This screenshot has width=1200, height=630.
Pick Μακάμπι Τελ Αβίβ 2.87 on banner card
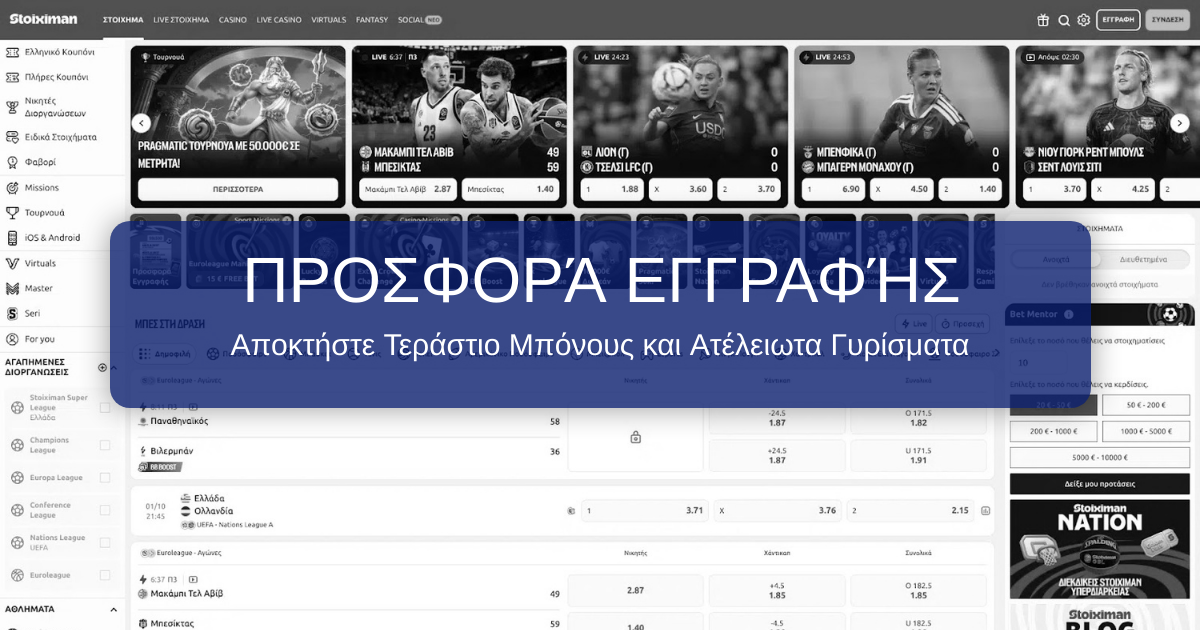[408, 189]
